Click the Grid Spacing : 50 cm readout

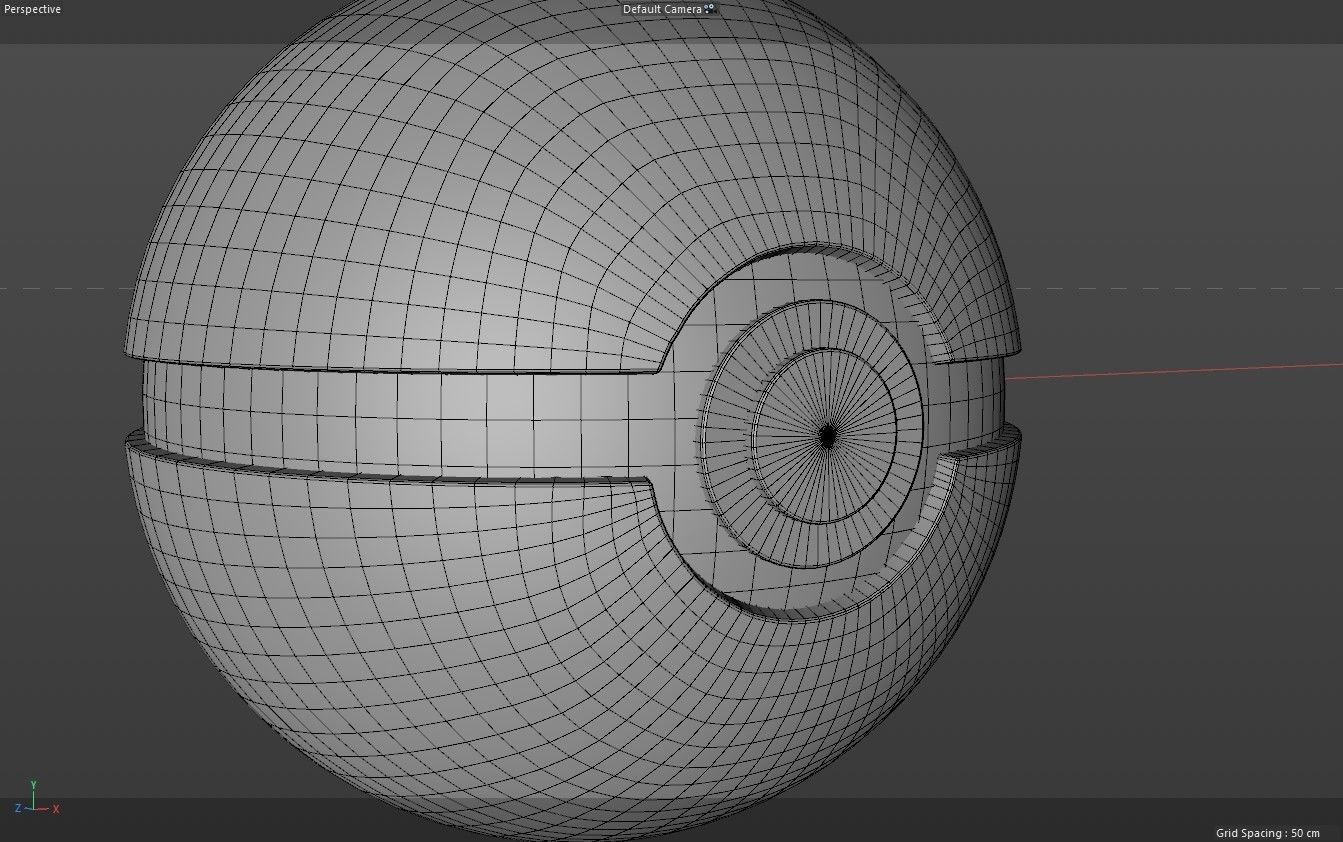coord(1267,833)
